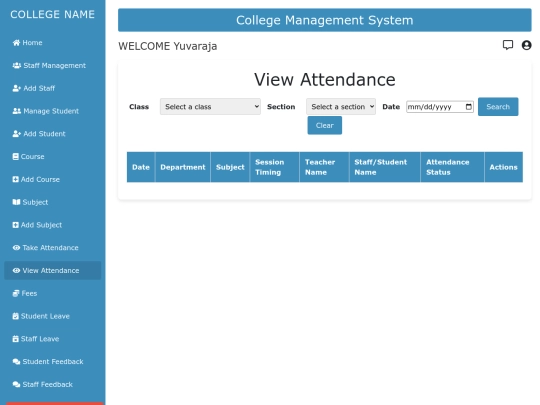Viewport: 540px width, 405px height.
Task: Click the Add Subject plus icon
Action: [x=15, y=225]
